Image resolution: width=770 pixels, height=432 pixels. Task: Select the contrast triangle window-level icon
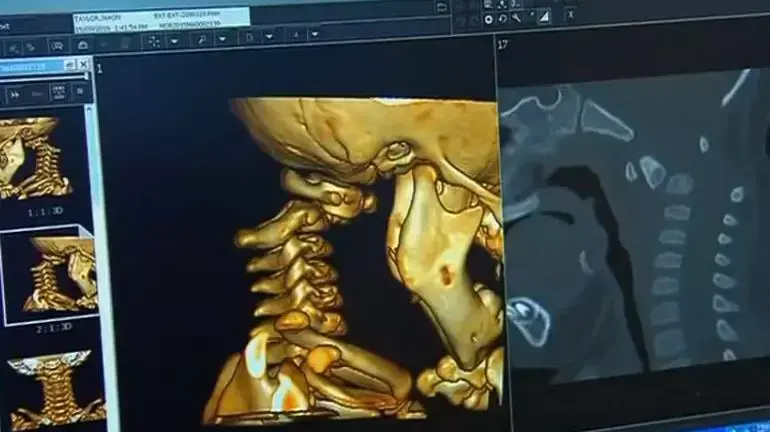click(x=544, y=17)
